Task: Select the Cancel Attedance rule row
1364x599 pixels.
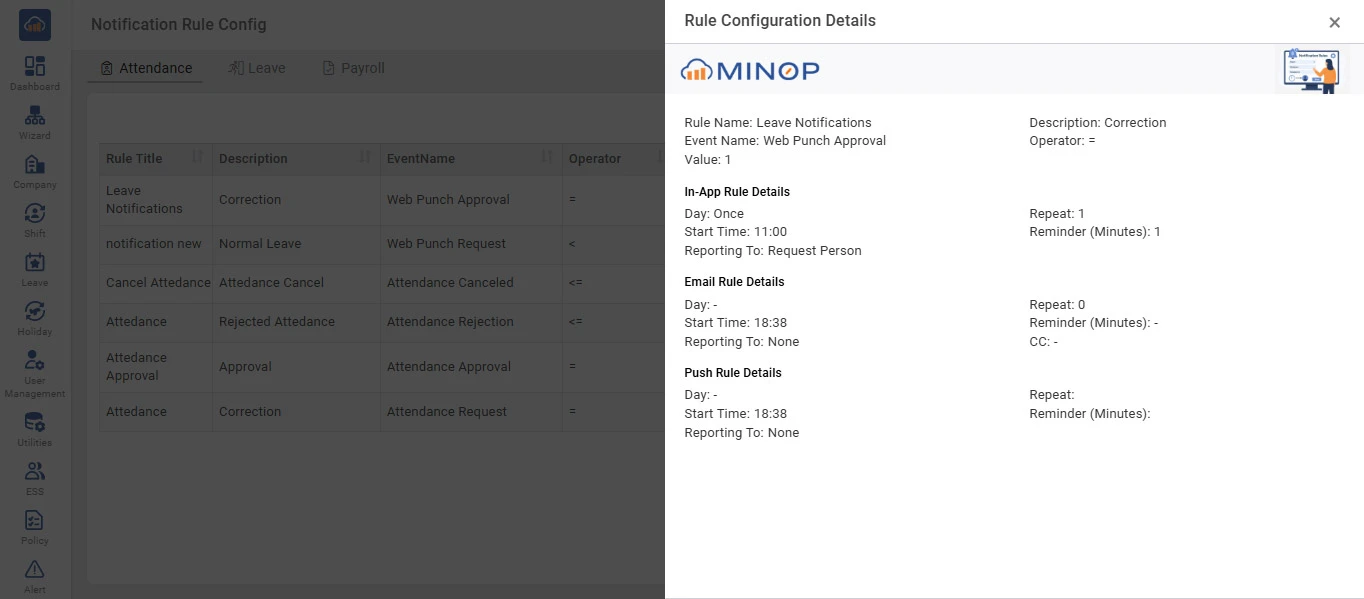Action: point(158,283)
